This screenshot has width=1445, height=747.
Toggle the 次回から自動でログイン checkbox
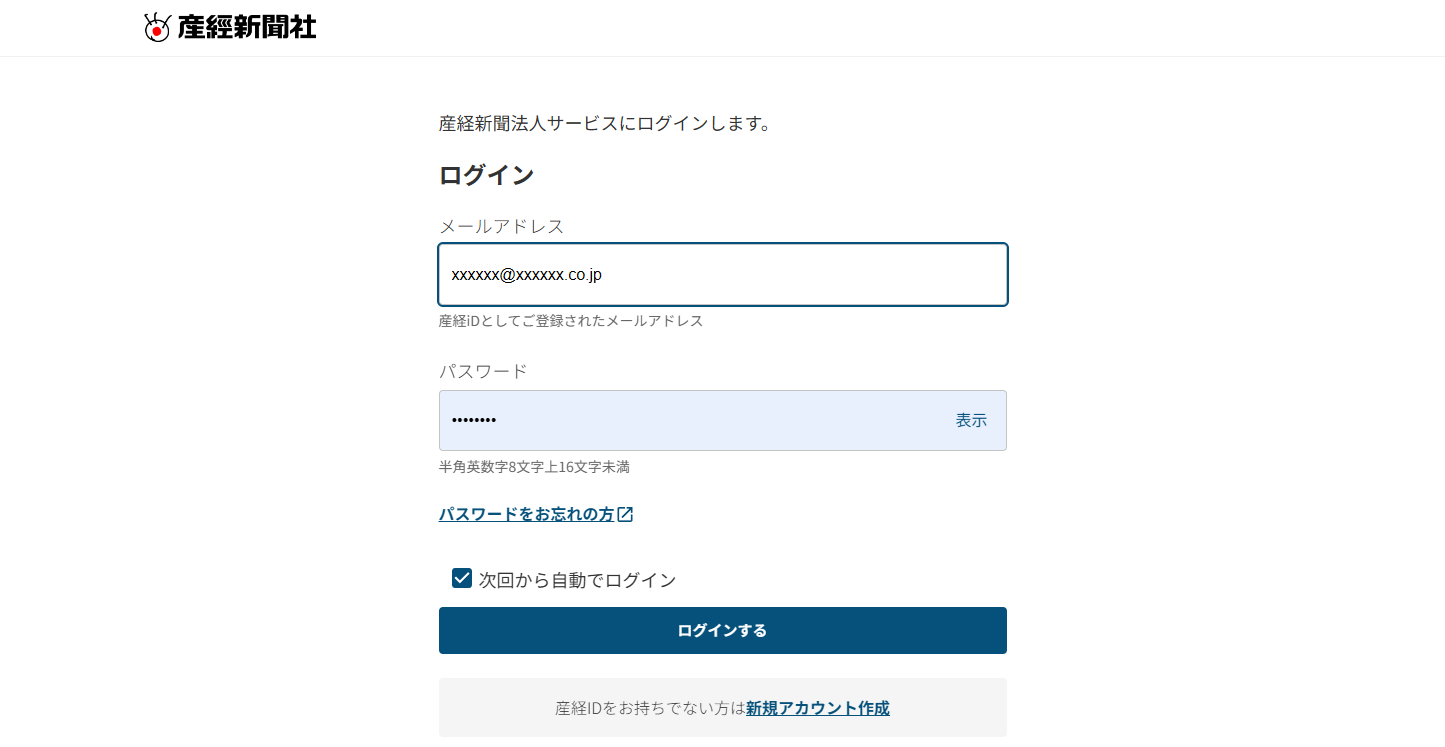tap(462, 578)
